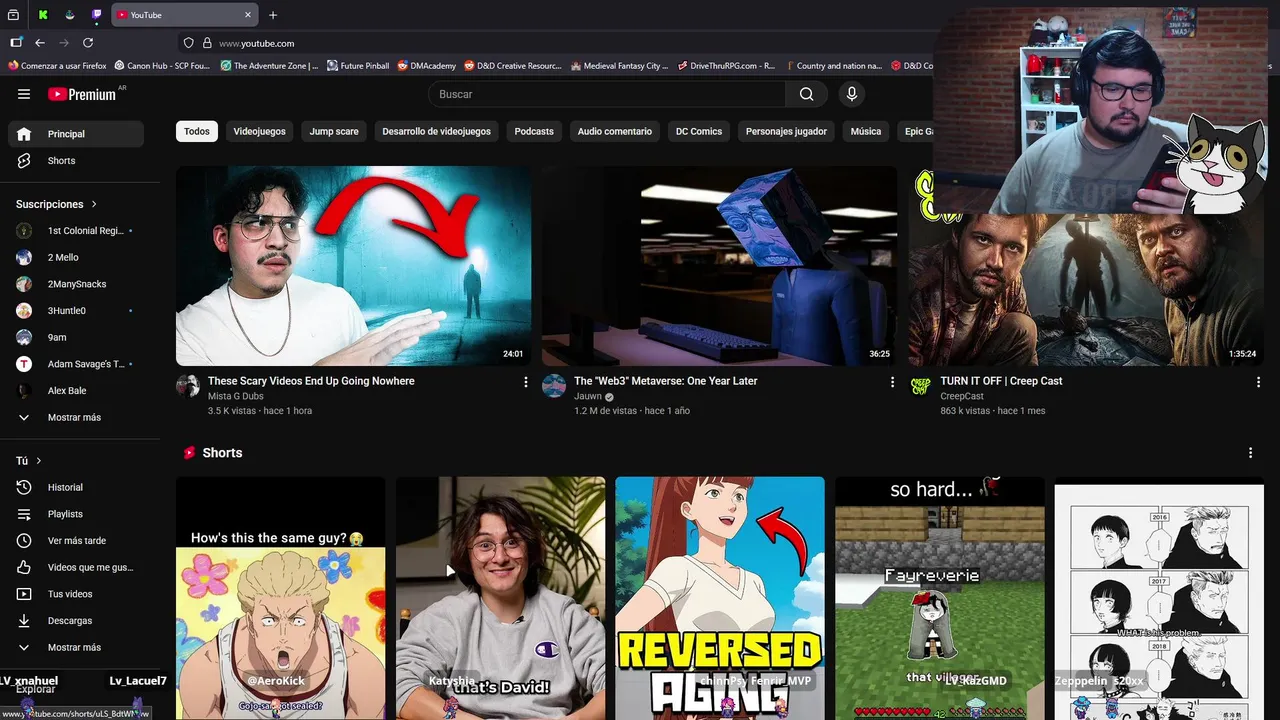The image size is (1280, 720).
Task: Select the Todos filter chip
Action: [197, 131]
